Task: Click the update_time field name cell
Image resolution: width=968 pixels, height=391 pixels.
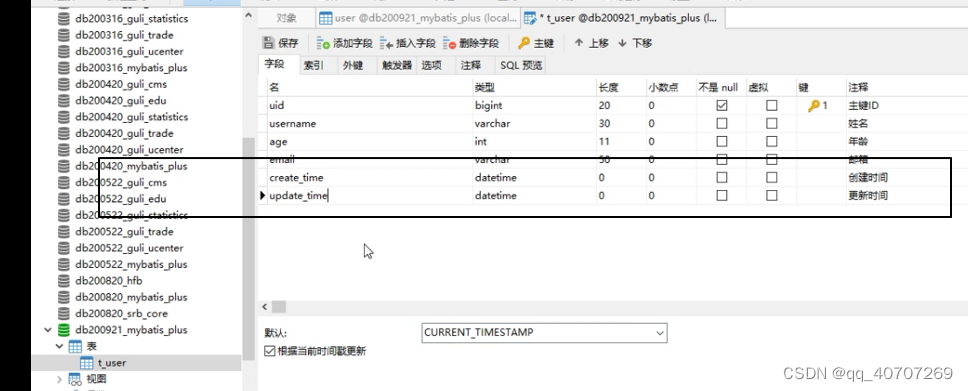Action: click(x=369, y=196)
